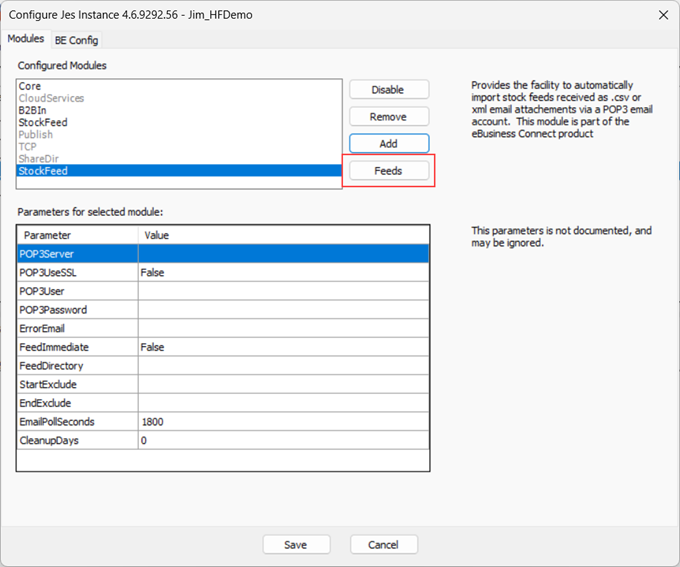Click Add to add a module

(x=388, y=144)
